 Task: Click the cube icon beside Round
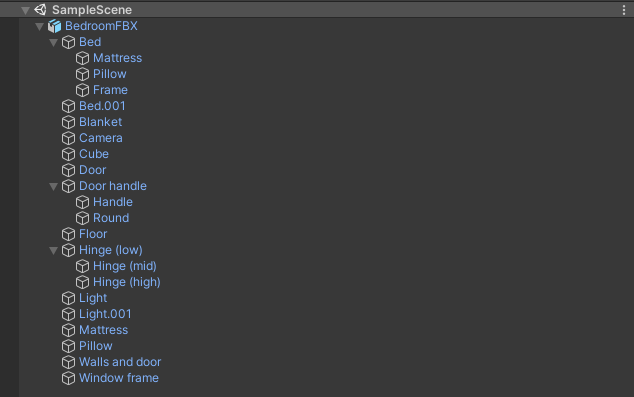tap(82, 218)
